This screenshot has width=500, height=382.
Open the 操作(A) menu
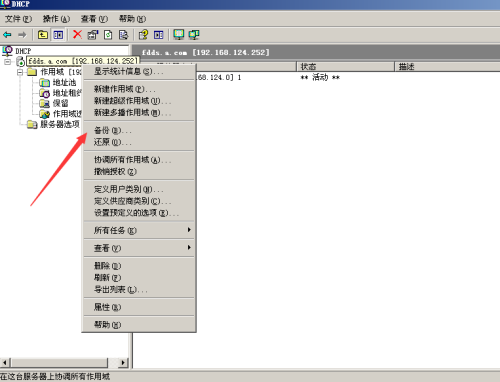[56, 19]
